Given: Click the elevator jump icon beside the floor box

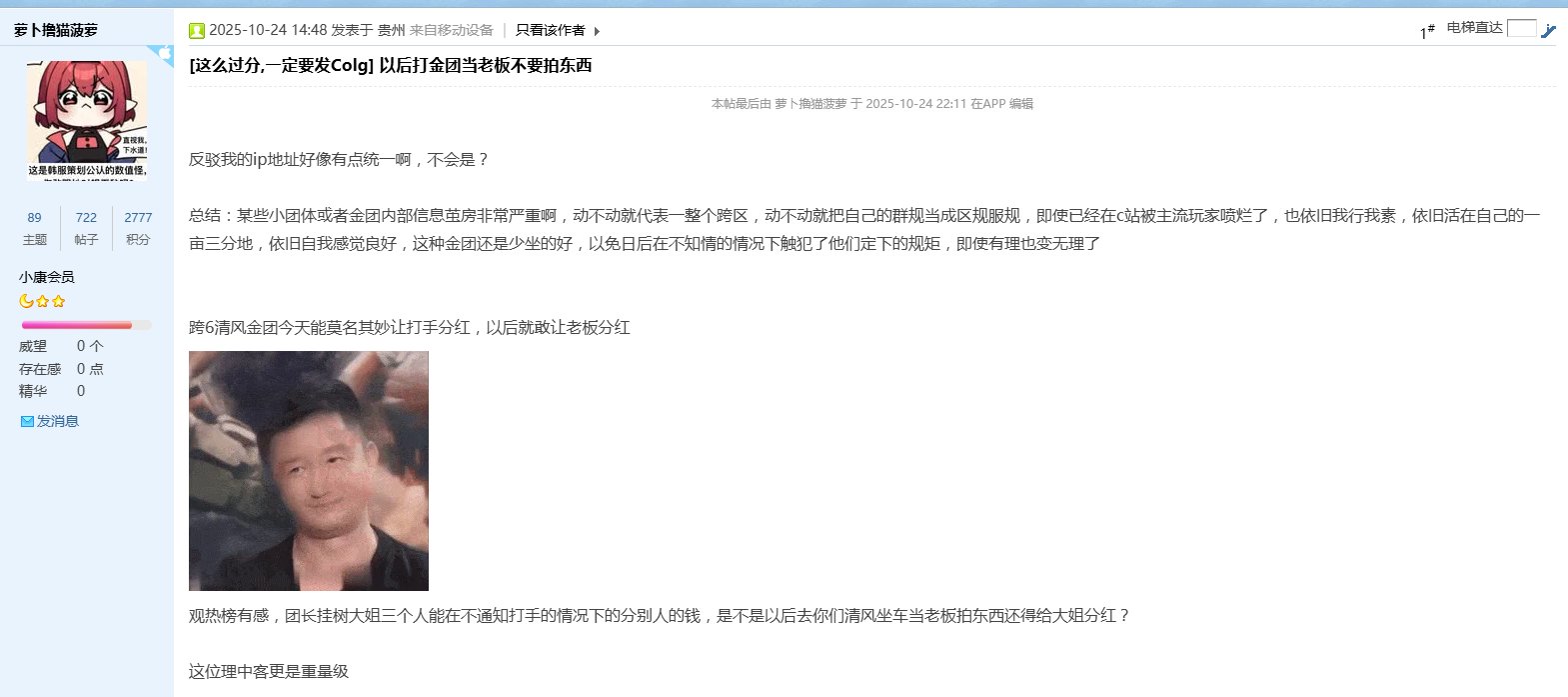Looking at the screenshot, I should click(1548, 31).
